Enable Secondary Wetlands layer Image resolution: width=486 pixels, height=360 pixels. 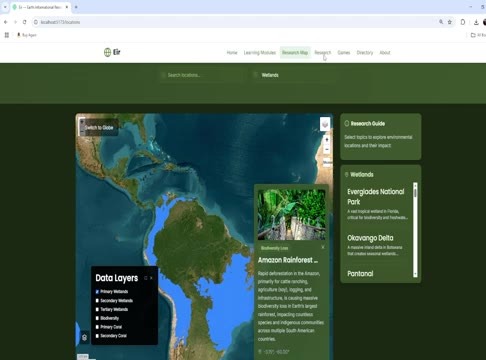(x=97, y=301)
